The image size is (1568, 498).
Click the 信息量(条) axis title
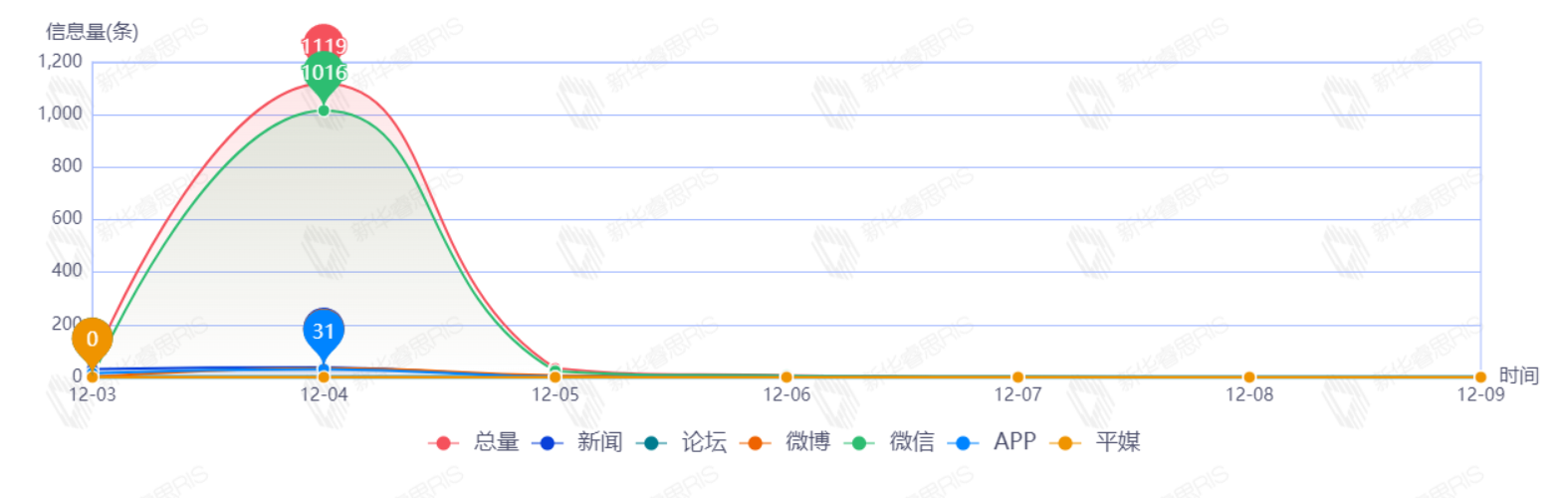point(92,32)
